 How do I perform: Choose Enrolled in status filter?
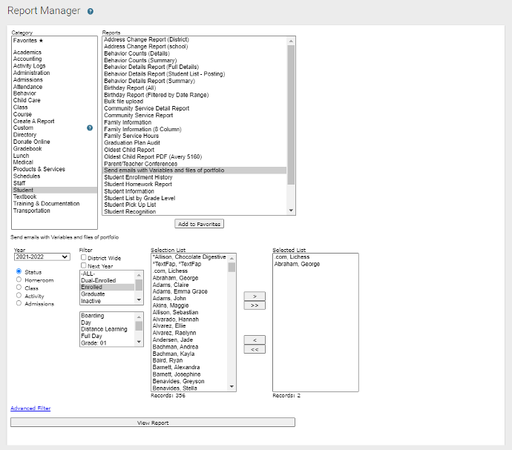[107, 287]
